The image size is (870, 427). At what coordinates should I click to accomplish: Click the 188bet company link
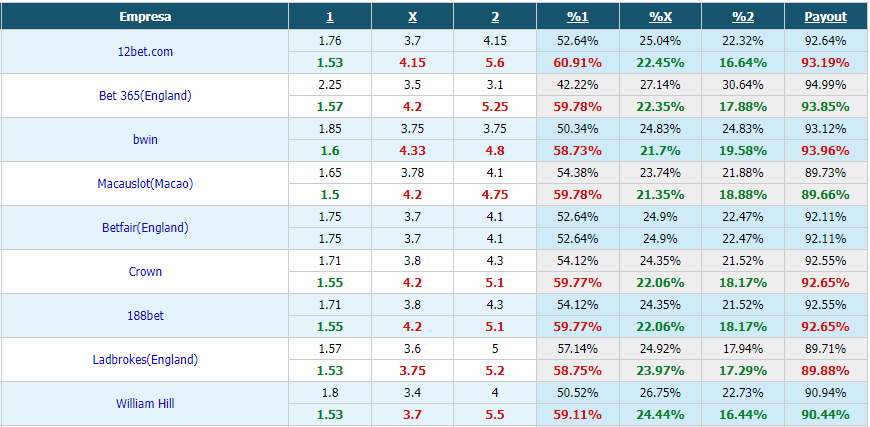pyautogui.click(x=145, y=316)
